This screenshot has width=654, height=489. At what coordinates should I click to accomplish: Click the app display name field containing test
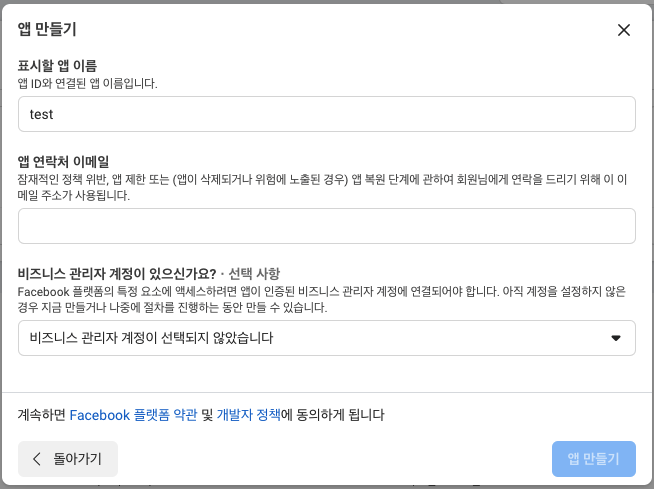click(x=327, y=114)
